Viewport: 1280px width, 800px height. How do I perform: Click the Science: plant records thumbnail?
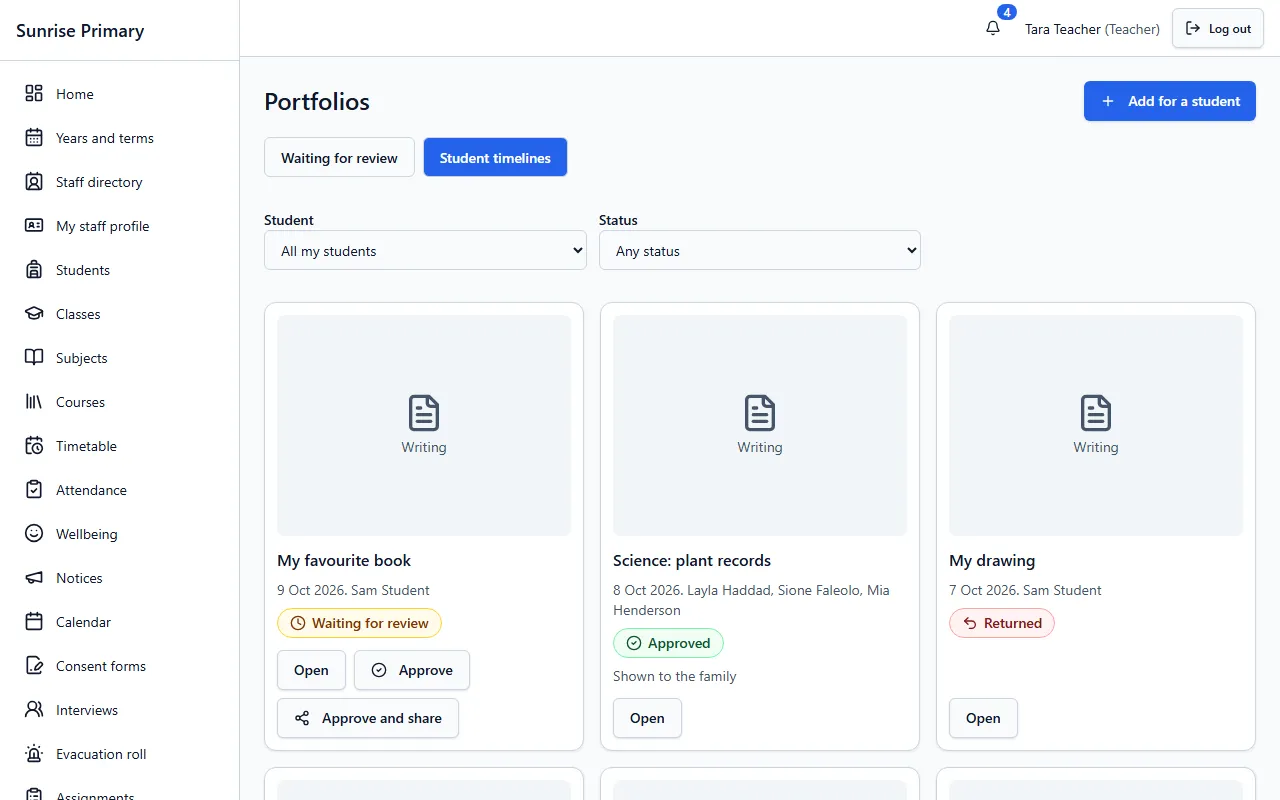pos(760,425)
